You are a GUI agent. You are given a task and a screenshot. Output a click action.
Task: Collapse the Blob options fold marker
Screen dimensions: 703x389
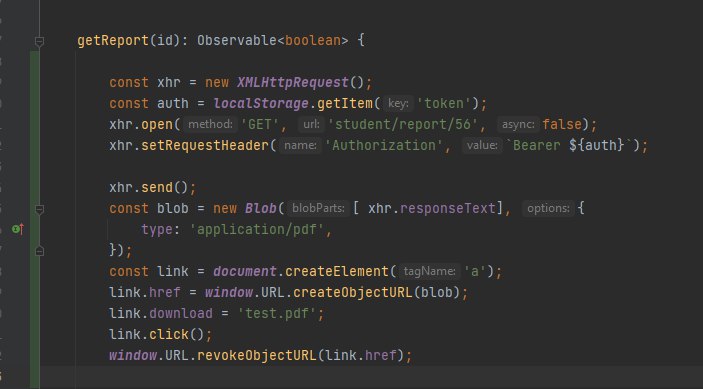click(39, 209)
